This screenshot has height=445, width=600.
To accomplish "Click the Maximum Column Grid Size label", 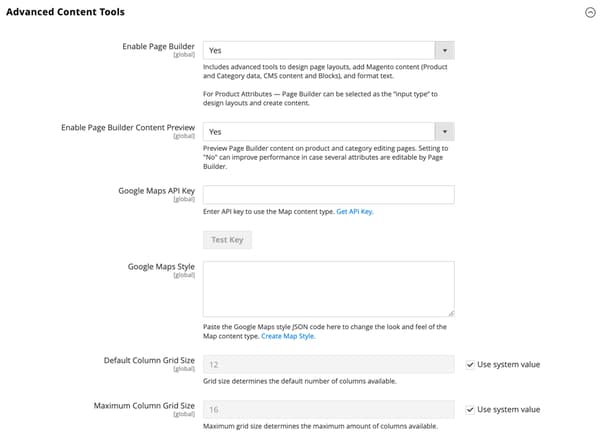I will [143, 405].
